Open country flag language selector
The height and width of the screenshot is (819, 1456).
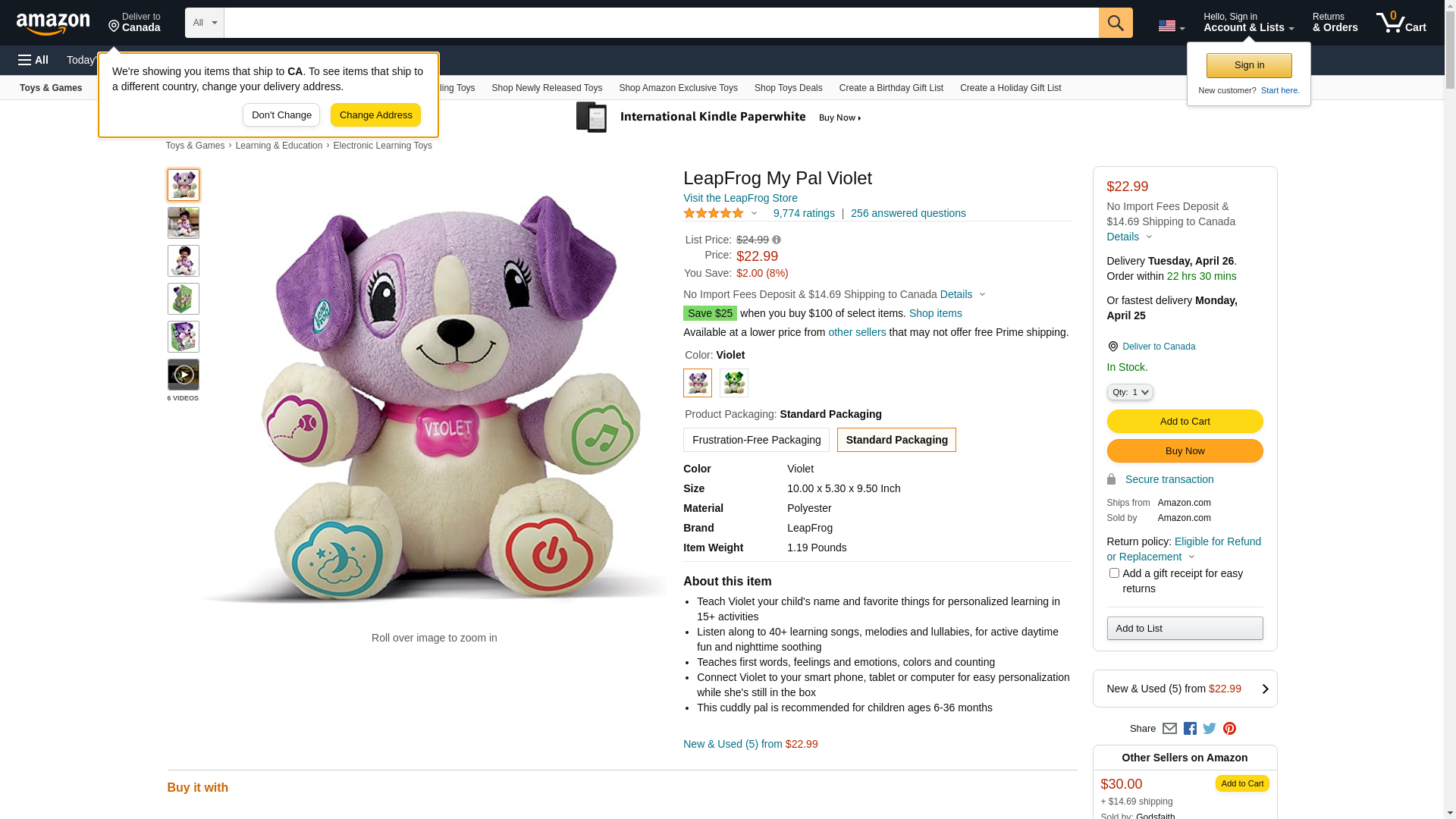pyautogui.click(x=1171, y=26)
